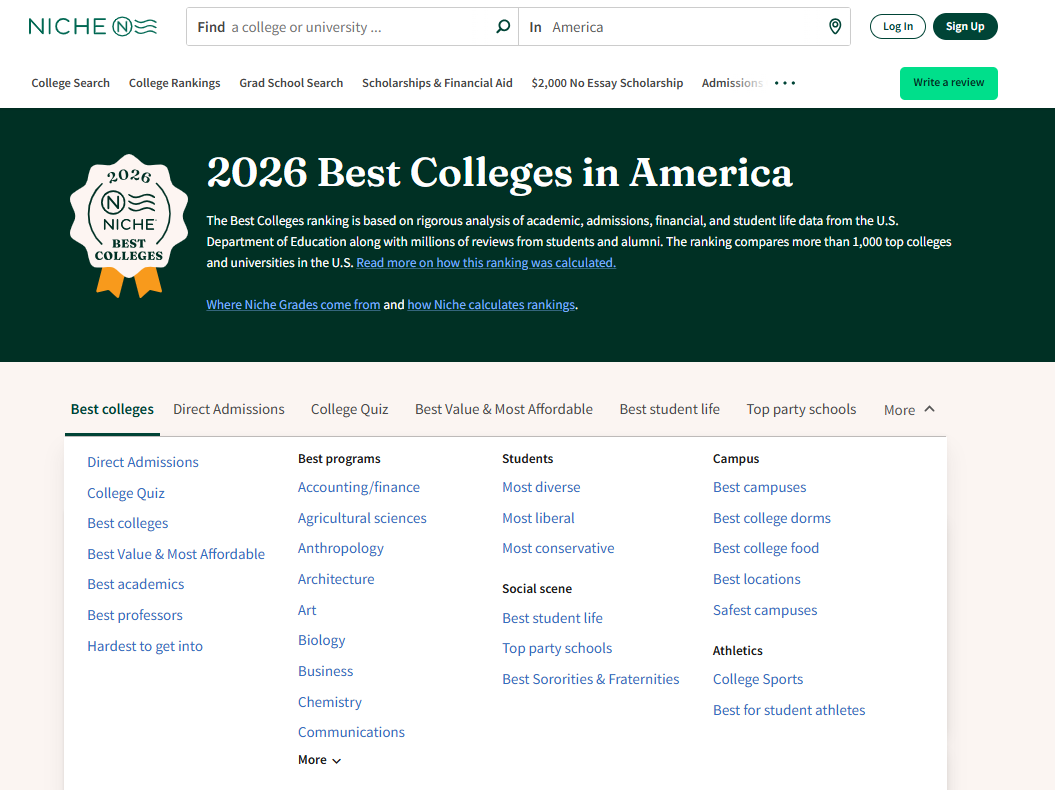This screenshot has height=790, width=1055.
Task: Choose Hardest to get into link
Action: (x=145, y=646)
